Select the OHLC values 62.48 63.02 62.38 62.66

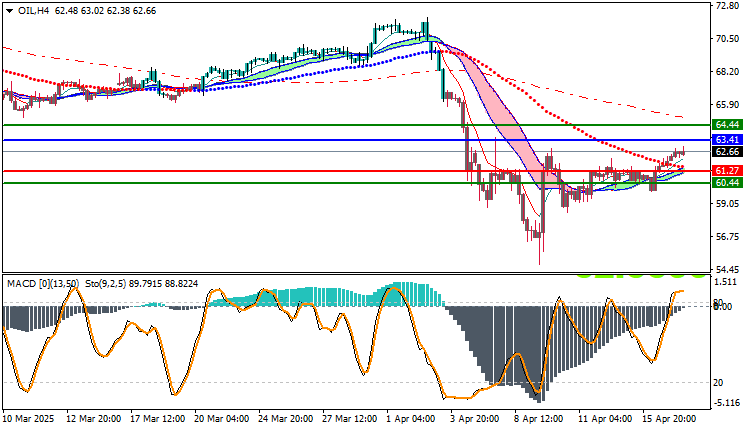(x=106, y=11)
